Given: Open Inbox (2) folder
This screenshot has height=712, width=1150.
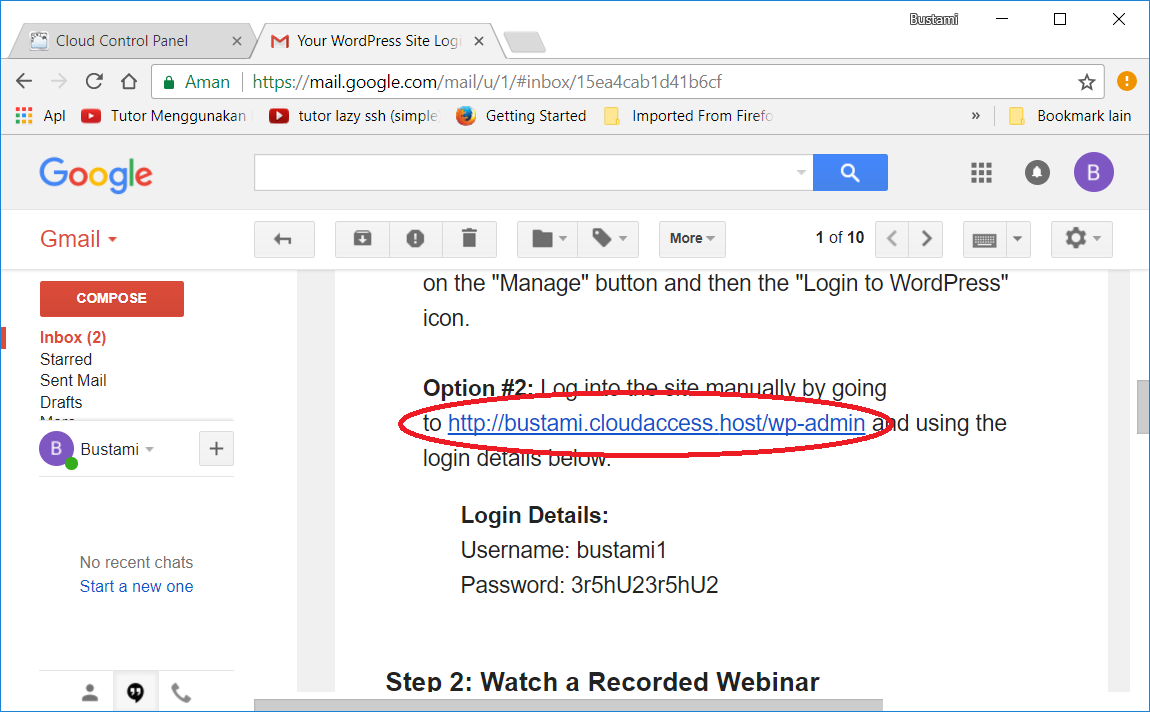Looking at the screenshot, I should 73,337.
